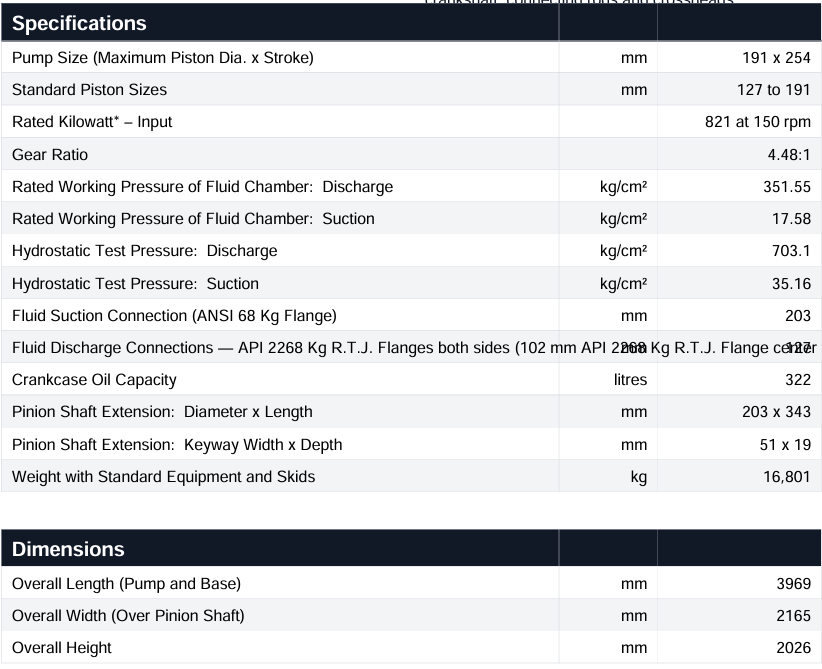Select the Gear Ratio row label

[x=50, y=154]
